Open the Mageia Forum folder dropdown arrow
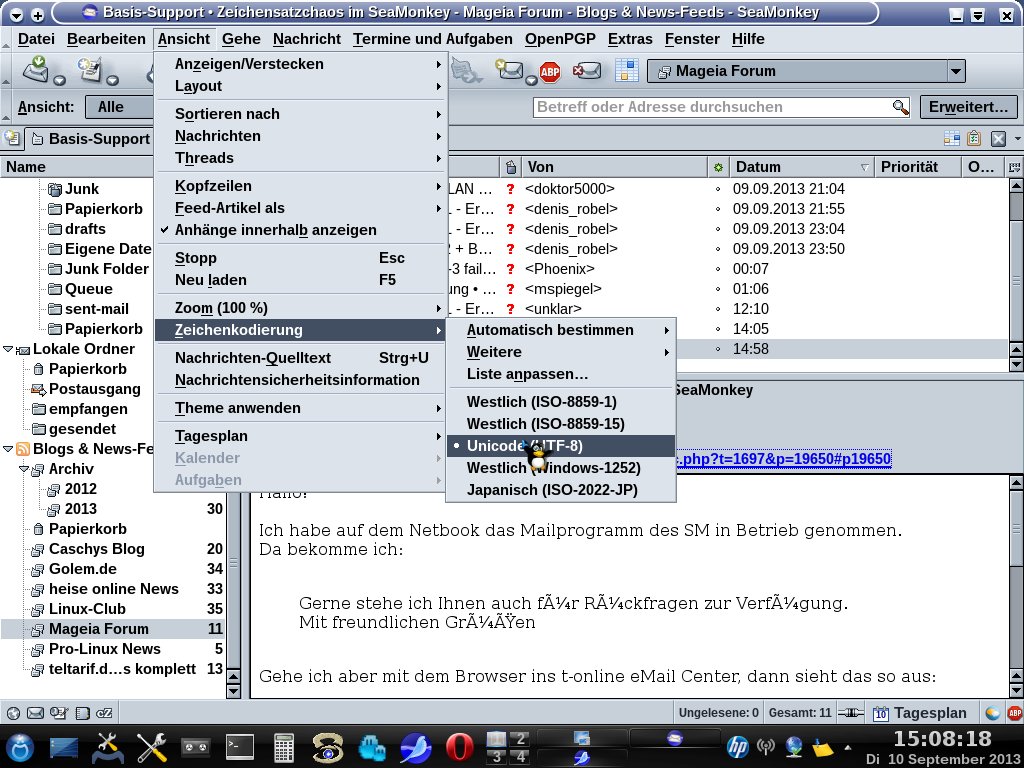Image resolution: width=1024 pixels, height=768 pixels. pos(955,71)
